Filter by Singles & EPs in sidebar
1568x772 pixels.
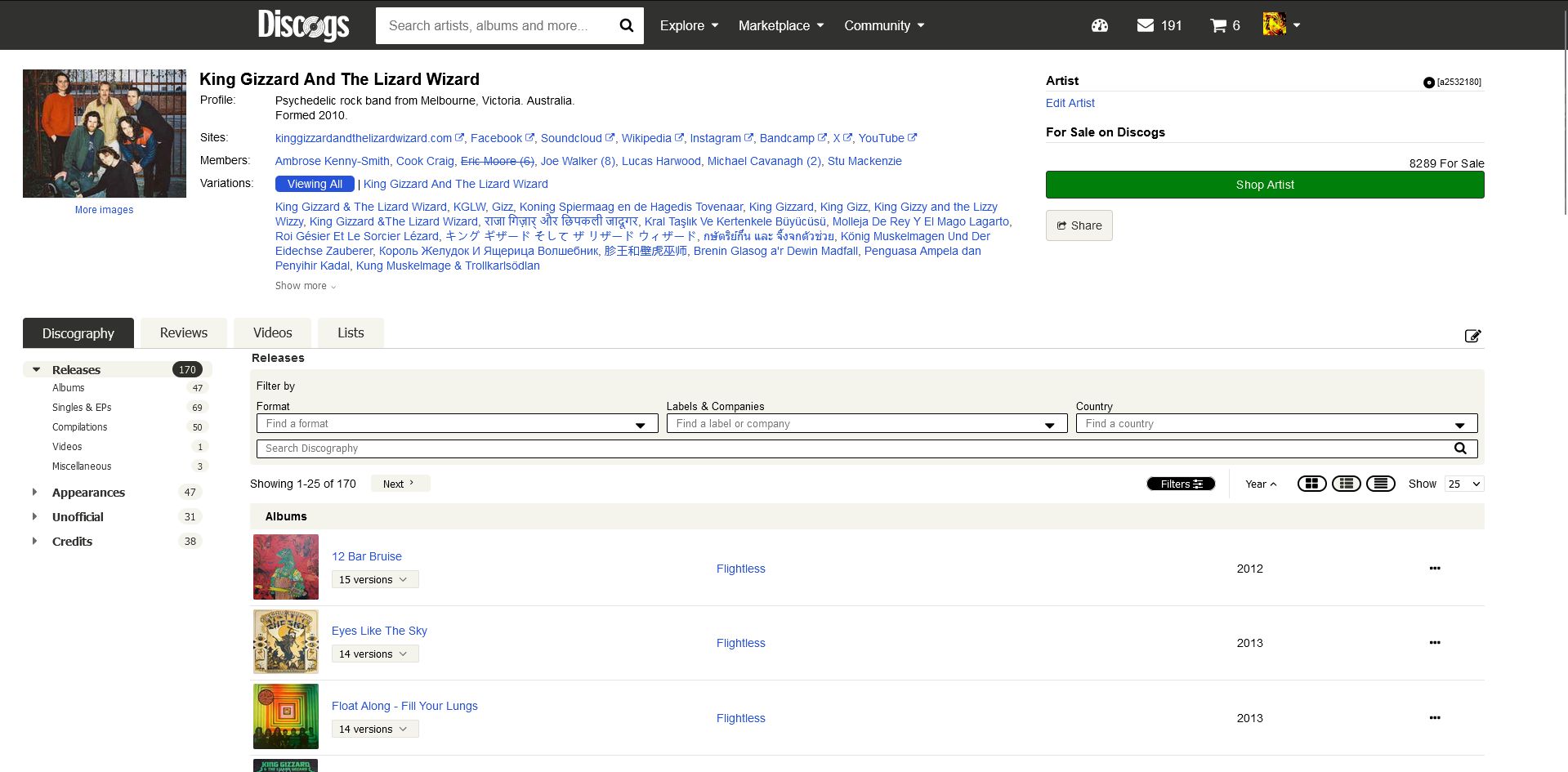[82, 408]
